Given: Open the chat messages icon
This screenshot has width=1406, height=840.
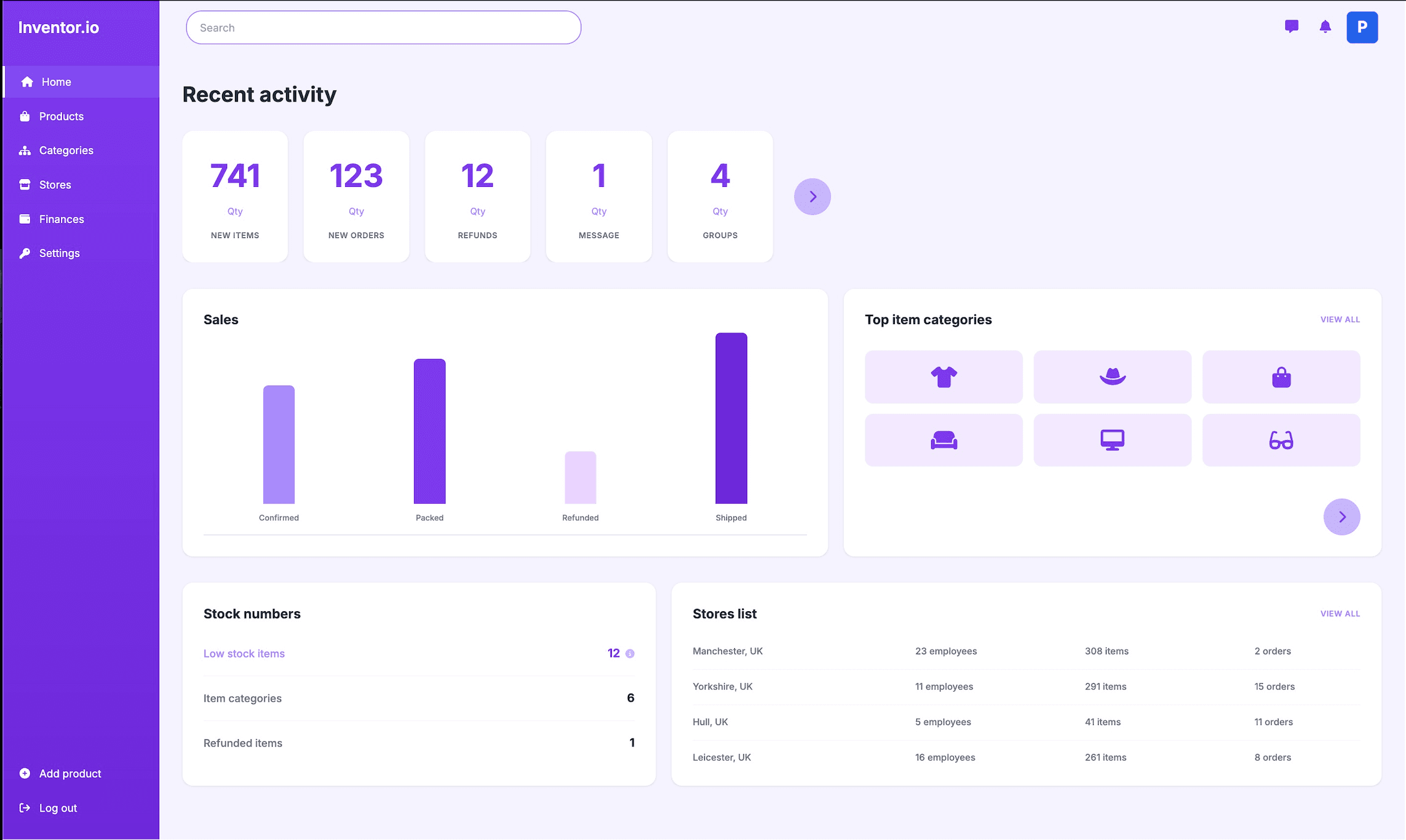Looking at the screenshot, I should [x=1291, y=26].
